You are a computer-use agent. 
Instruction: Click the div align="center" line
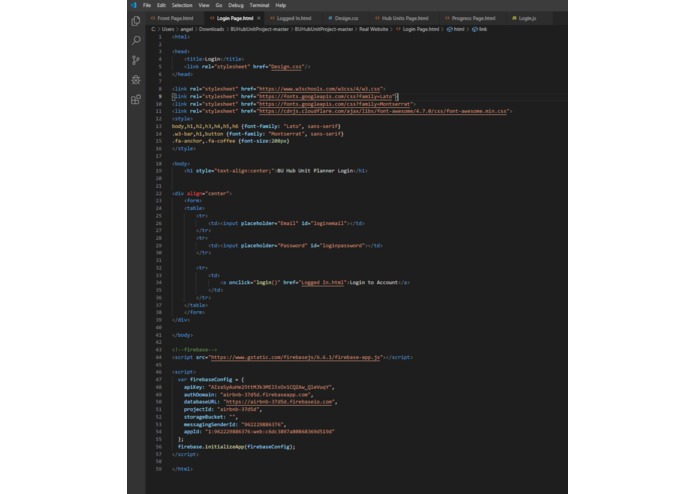(202, 194)
